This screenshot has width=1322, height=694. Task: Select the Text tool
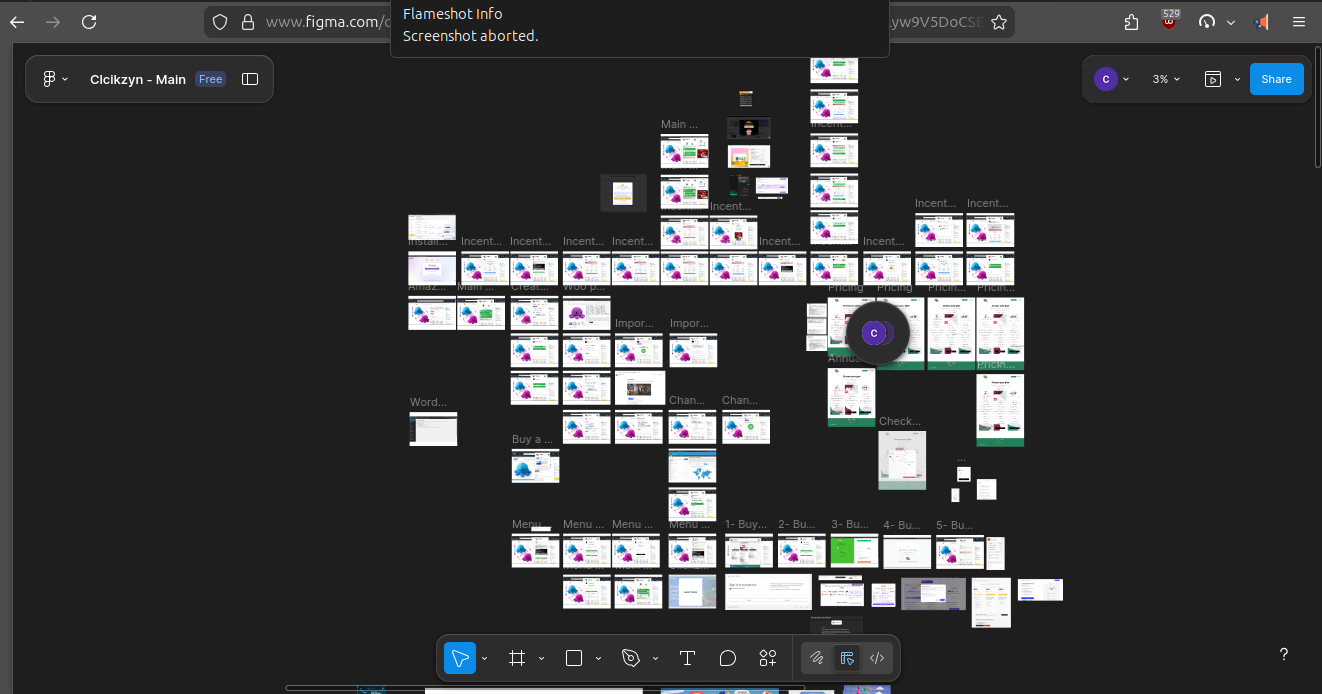(x=687, y=658)
